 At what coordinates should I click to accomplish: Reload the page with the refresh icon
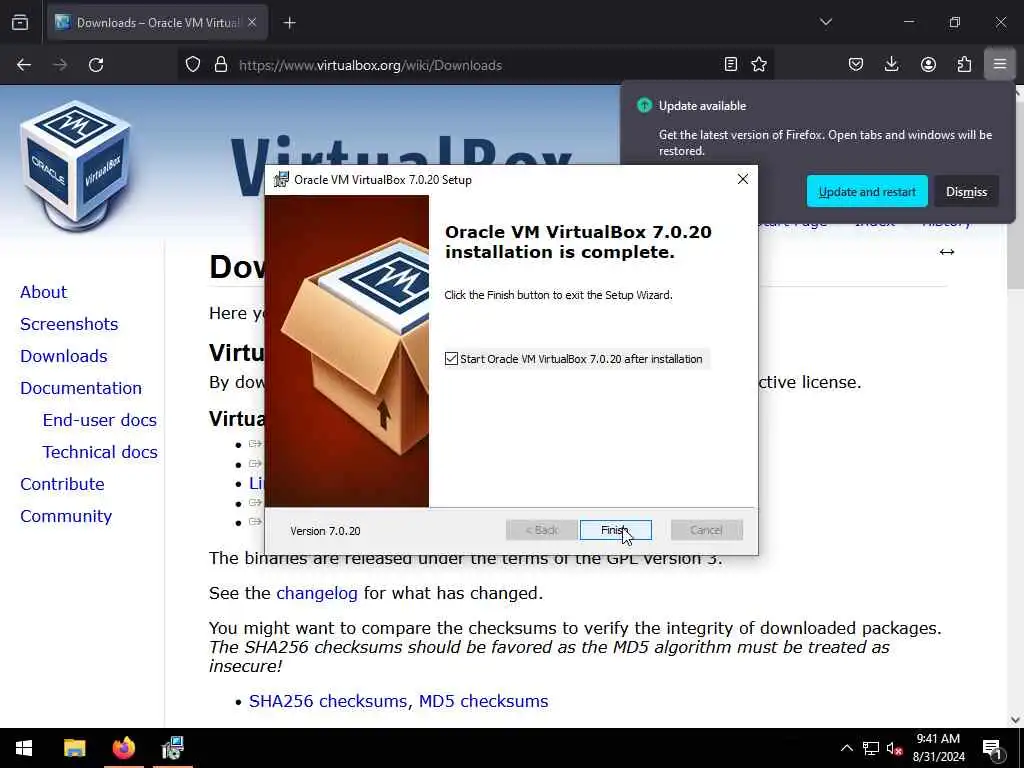pos(96,65)
